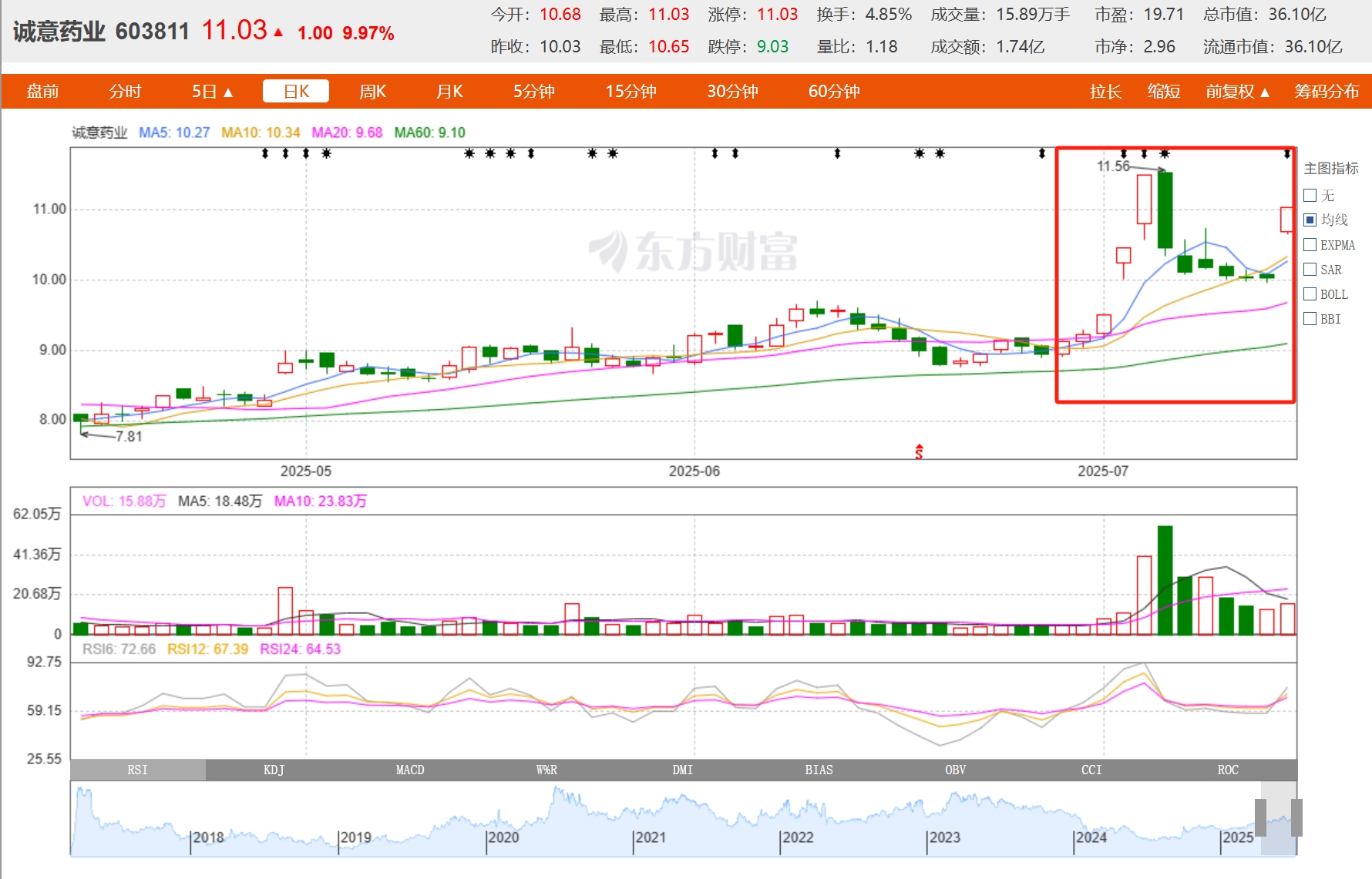Switch to 周K weekly chart
The height and width of the screenshot is (879, 1372).
[372, 92]
